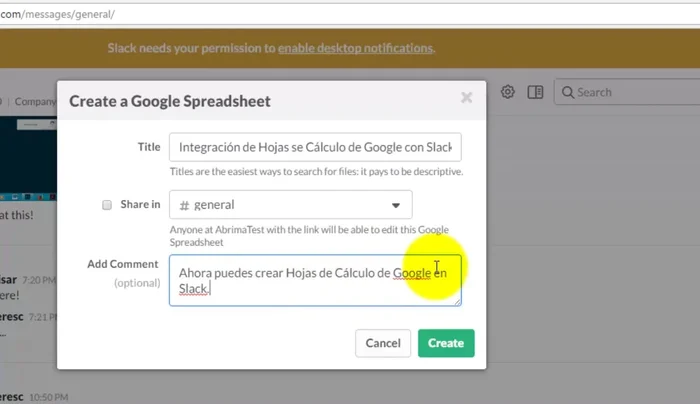700x404 pixels.
Task: Enable the Share in checkbox
Action: (x=107, y=205)
